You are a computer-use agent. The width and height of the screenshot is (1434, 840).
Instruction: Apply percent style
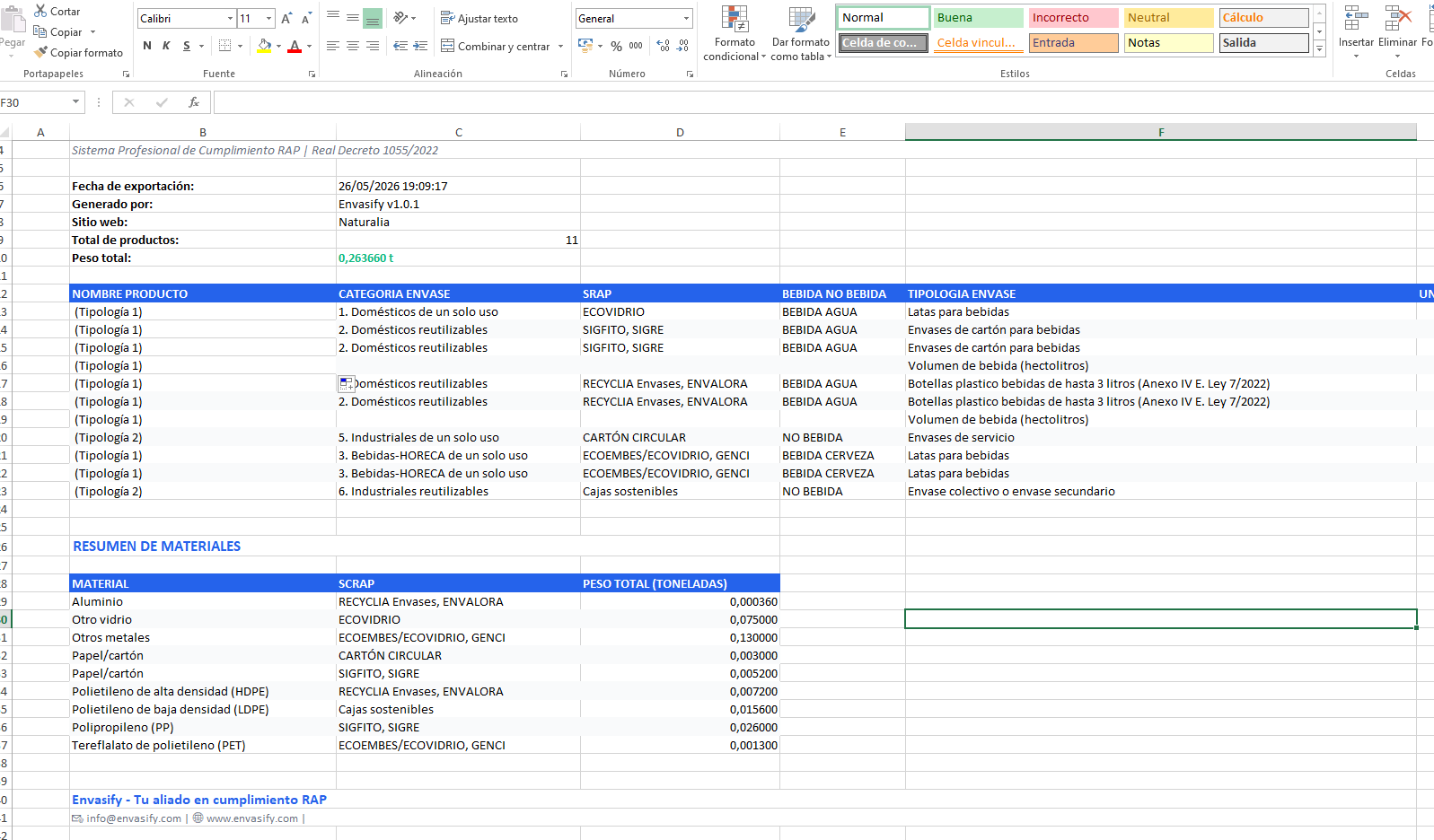coord(617,46)
